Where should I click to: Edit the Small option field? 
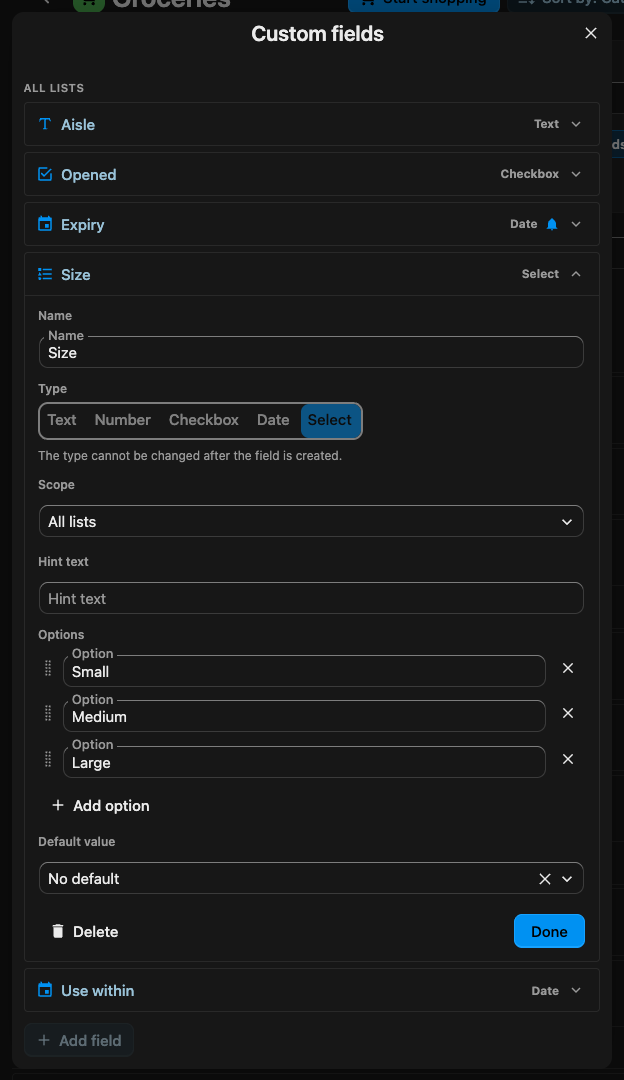(304, 671)
